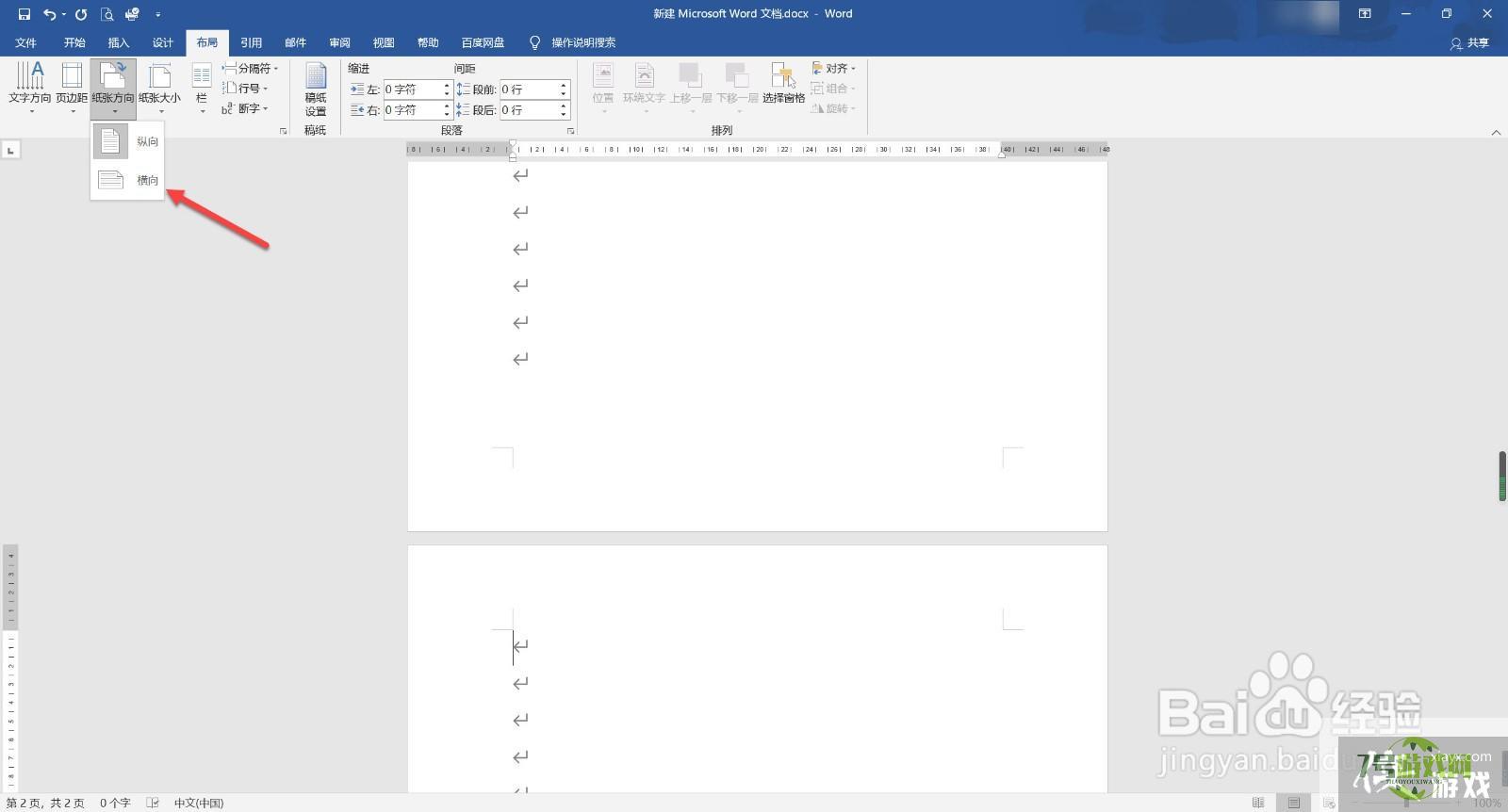Open the Rotate (旋转) dropdown
This screenshot has height=812, width=1508.
(834, 108)
